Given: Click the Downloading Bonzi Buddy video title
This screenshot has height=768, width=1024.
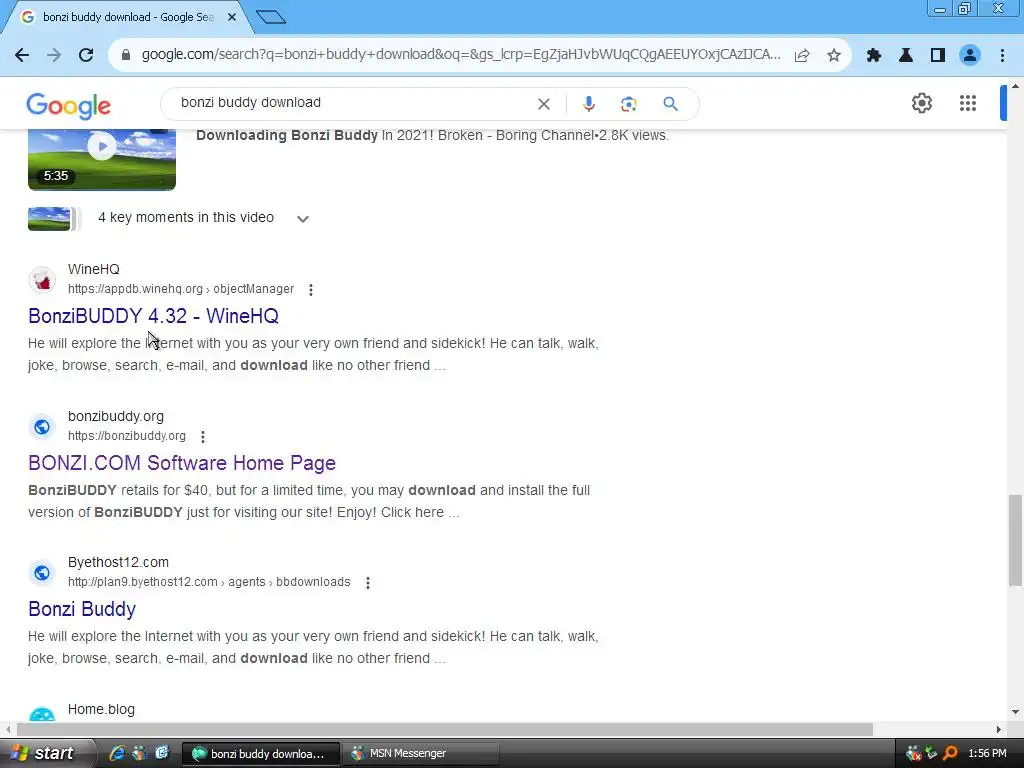Looking at the screenshot, I should click(x=287, y=135).
